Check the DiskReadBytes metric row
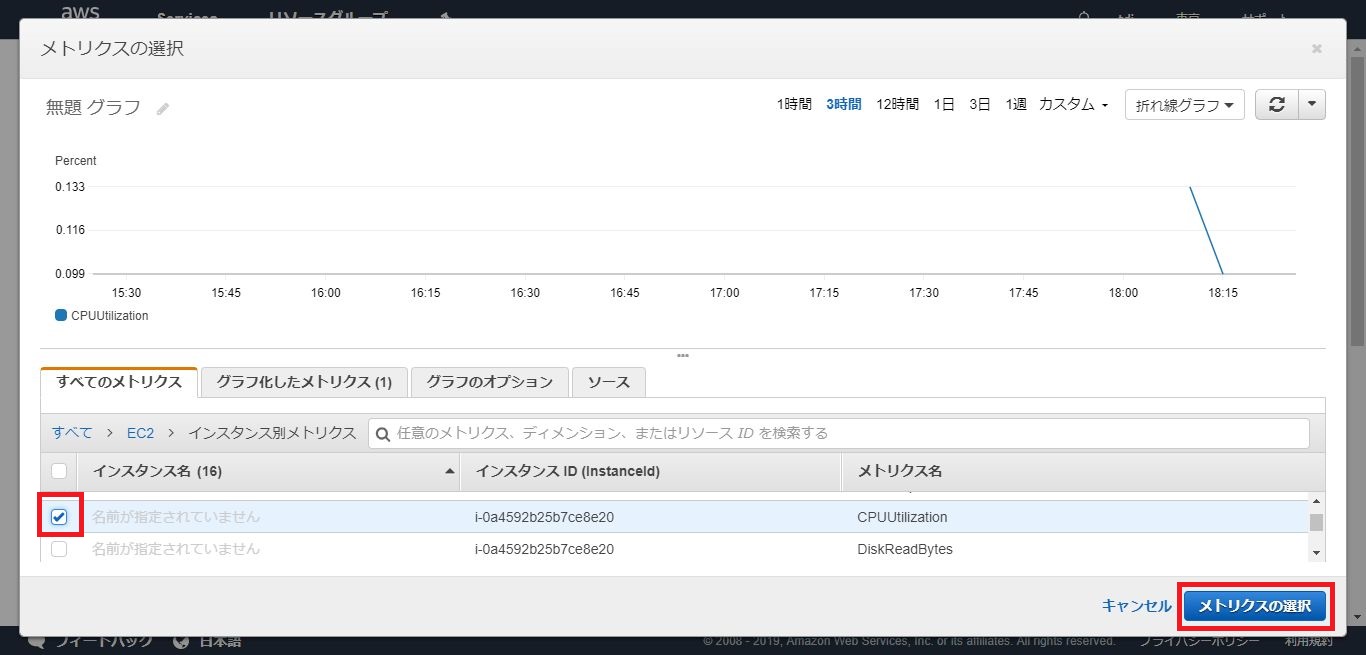Screen dimensions: 1366x655 (59, 549)
